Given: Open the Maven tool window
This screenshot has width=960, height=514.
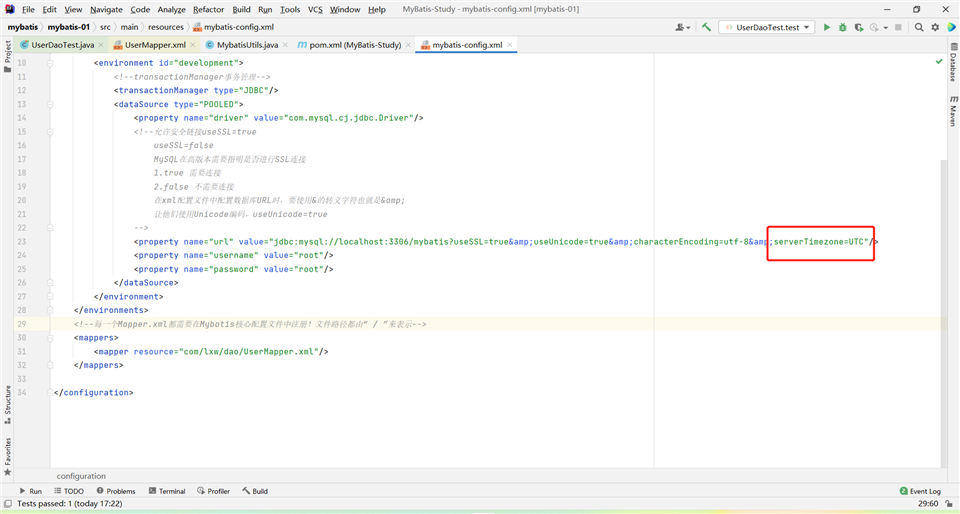Looking at the screenshot, I should click(953, 111).
